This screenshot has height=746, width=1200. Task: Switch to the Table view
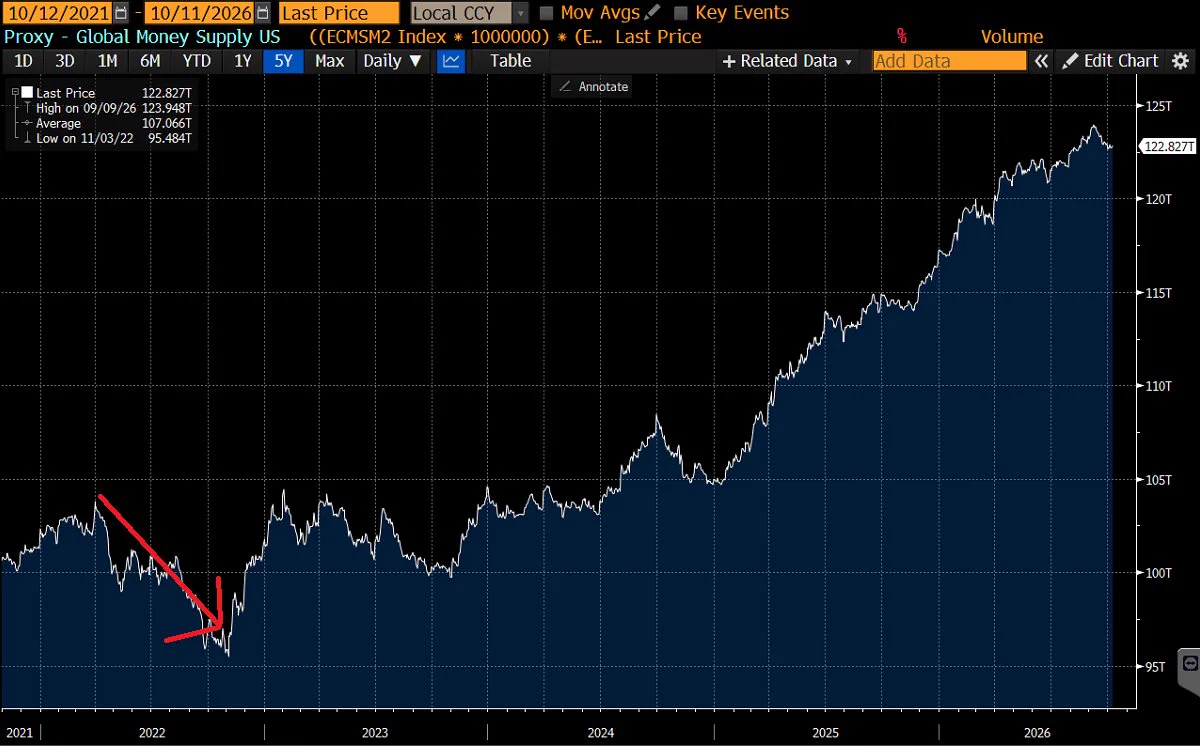[x=511, y=61]
